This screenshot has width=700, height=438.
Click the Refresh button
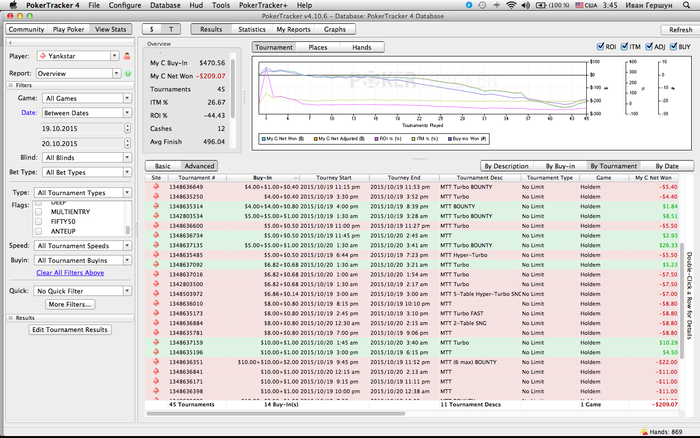tap(680, 29)
